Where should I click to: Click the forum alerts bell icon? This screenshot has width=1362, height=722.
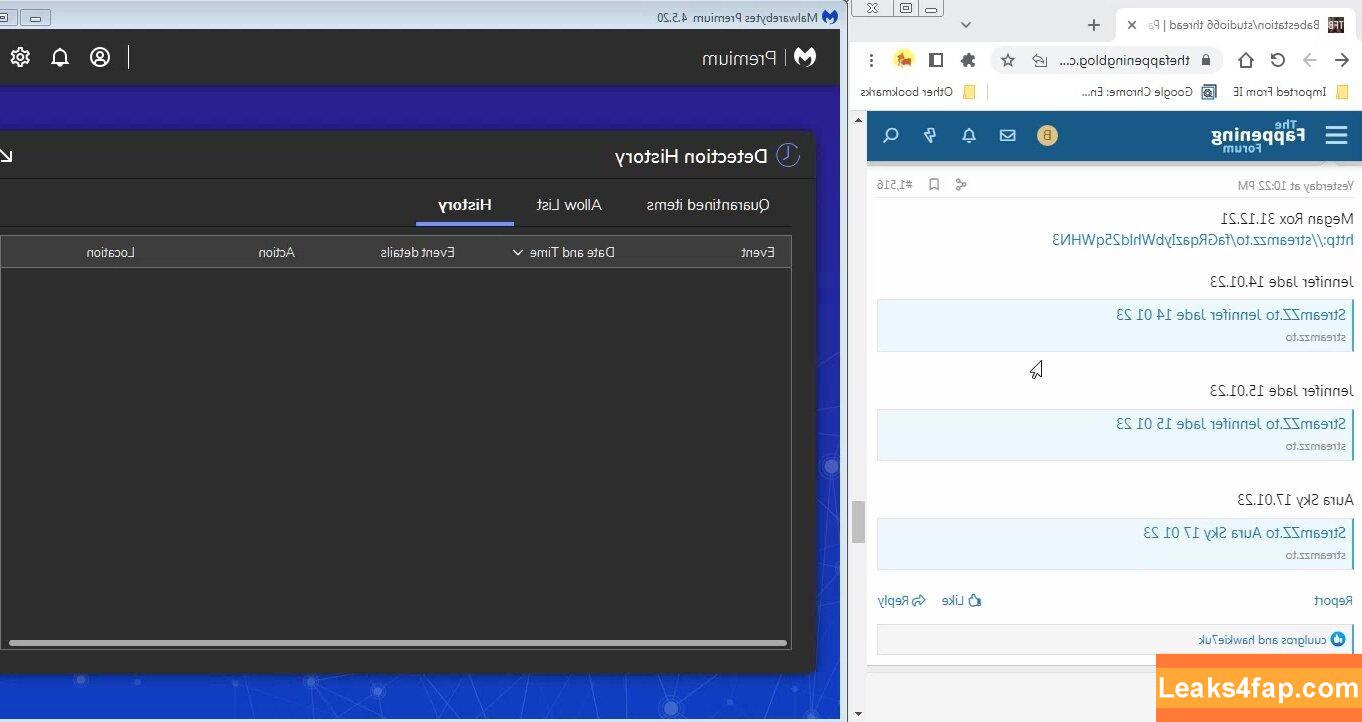968,135
